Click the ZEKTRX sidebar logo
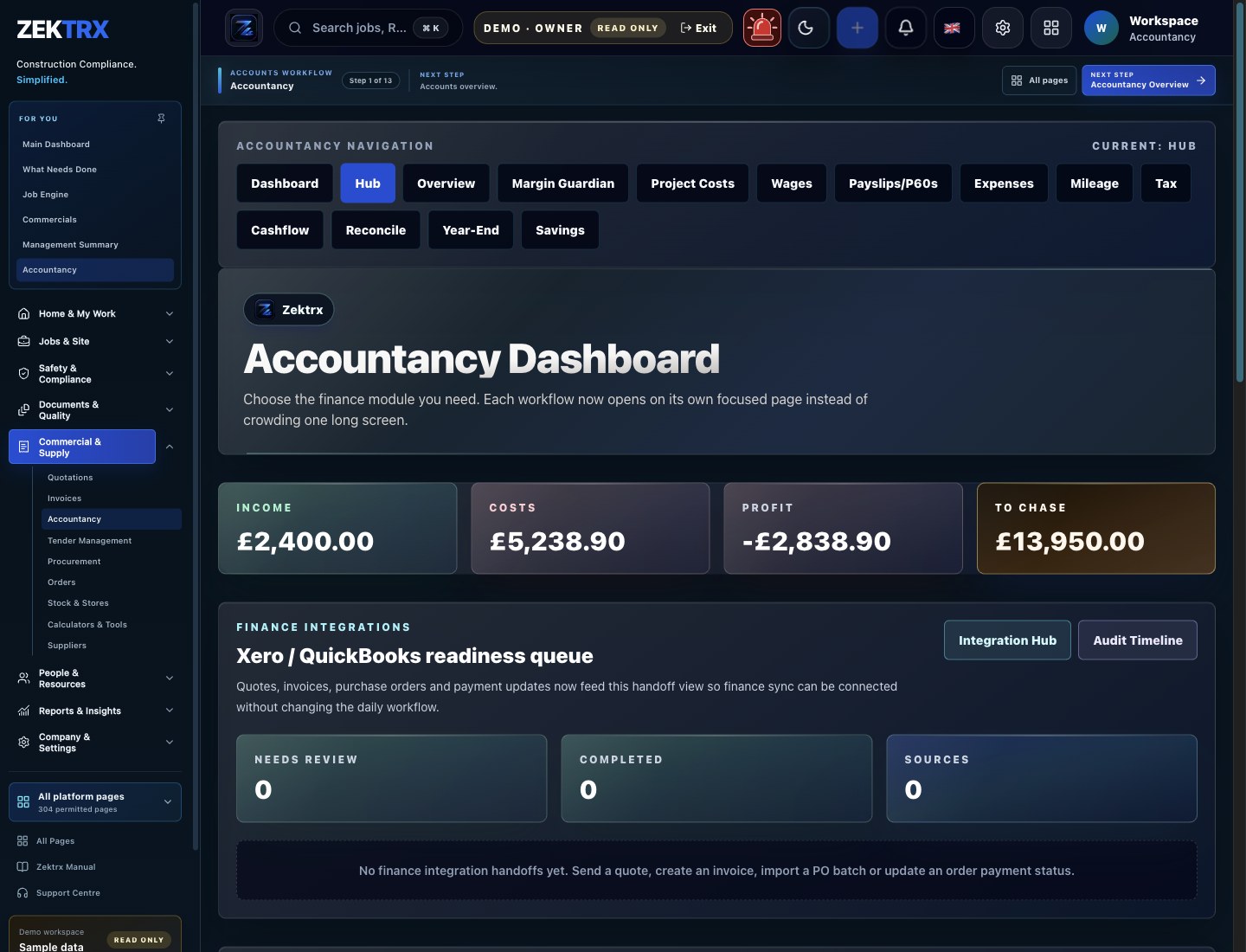1246x952 pixels. 63,29
